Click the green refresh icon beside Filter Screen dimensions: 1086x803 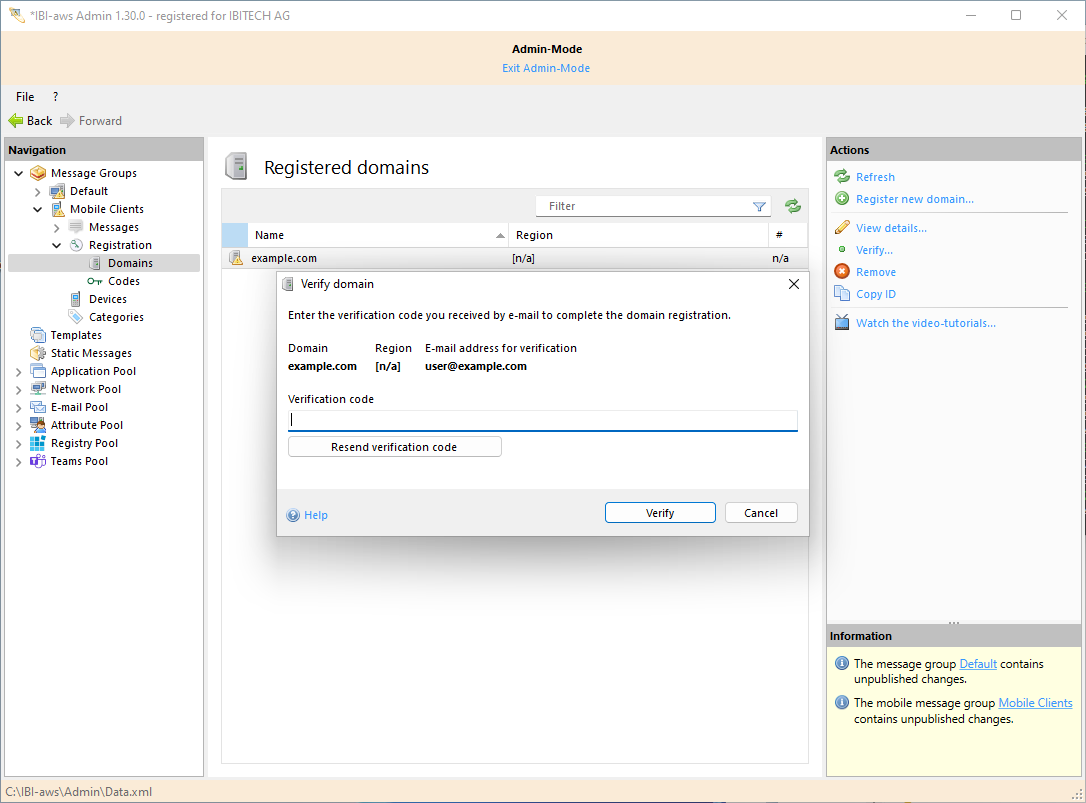tap(793, 206)
